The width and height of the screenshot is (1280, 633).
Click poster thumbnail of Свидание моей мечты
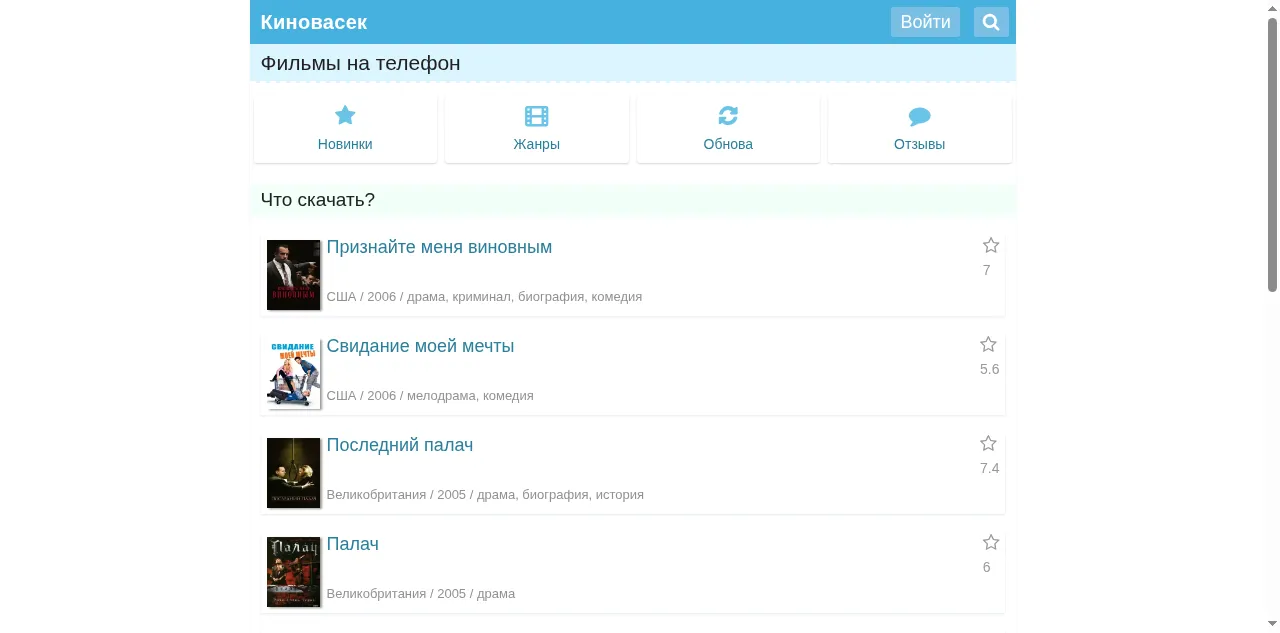click(293, 374)
